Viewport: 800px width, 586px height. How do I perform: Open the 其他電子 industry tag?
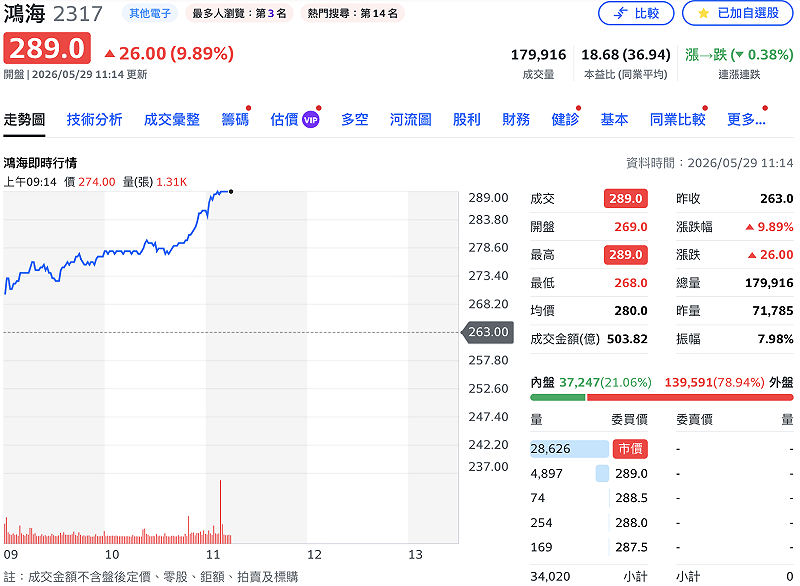click(x=150, y=13)
